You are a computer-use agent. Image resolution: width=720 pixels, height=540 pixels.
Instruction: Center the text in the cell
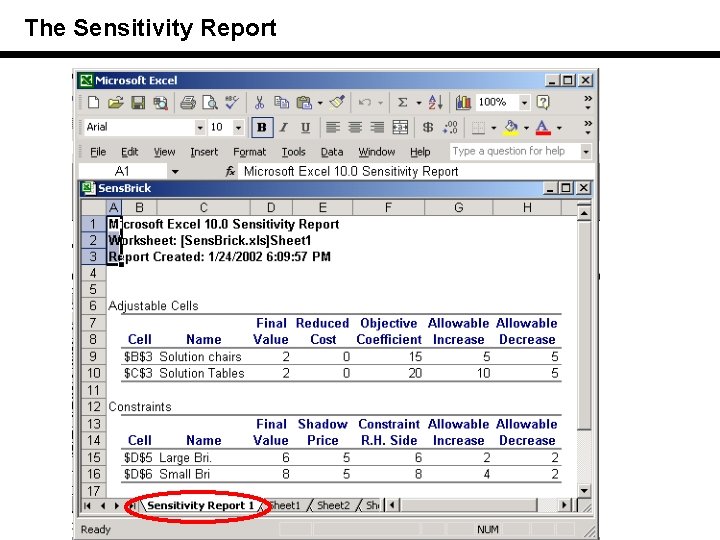click(x=355, y=127)
